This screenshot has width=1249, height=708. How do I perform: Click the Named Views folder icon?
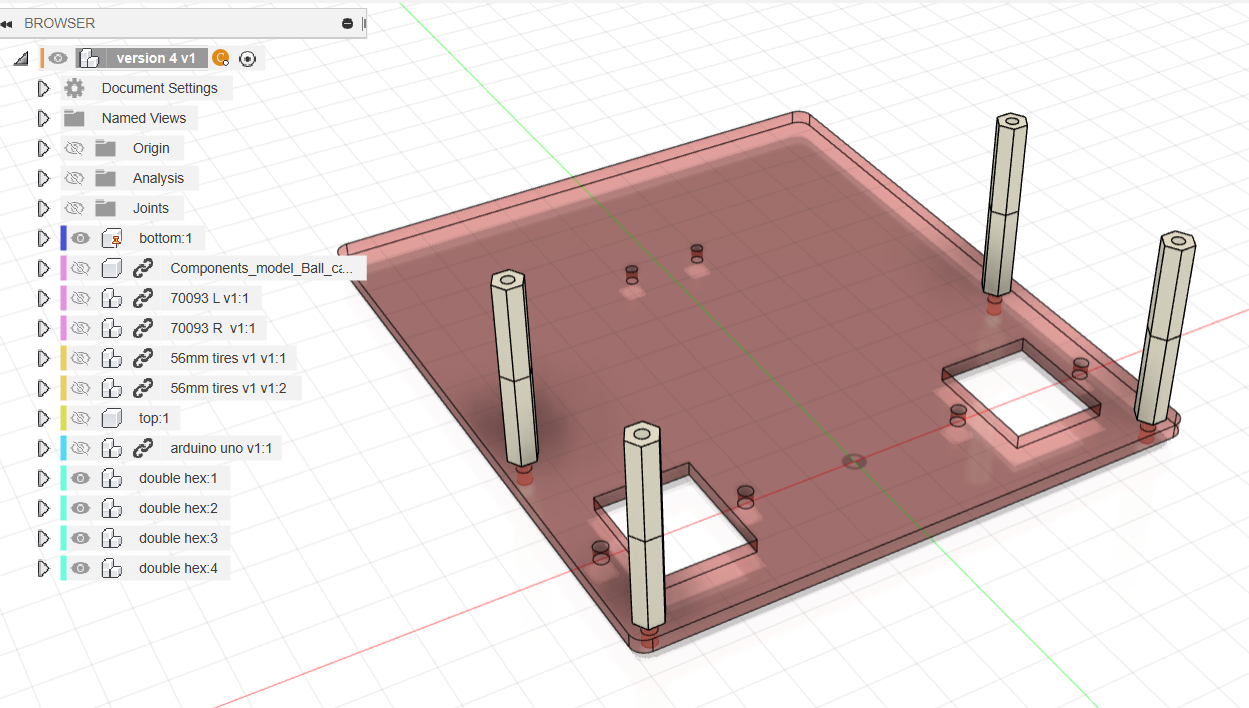point(74,118)
